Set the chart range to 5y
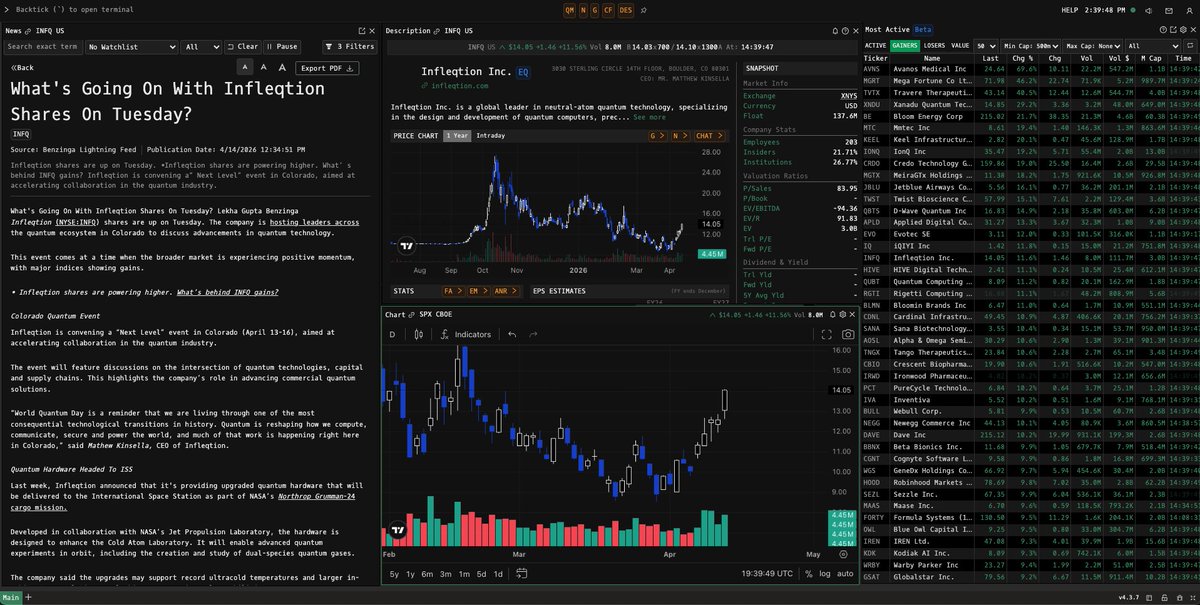Viewport: 1200px width, 605px height. 394,574
